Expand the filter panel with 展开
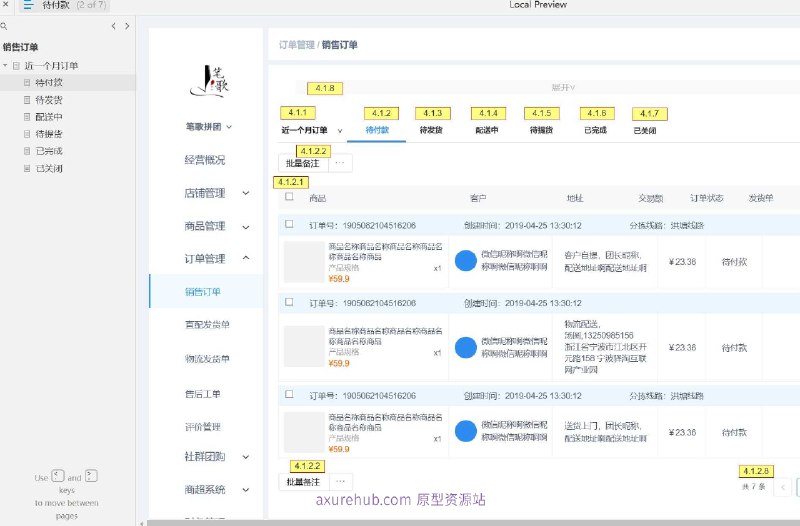 pyautogui.click(x=563, y=87)
